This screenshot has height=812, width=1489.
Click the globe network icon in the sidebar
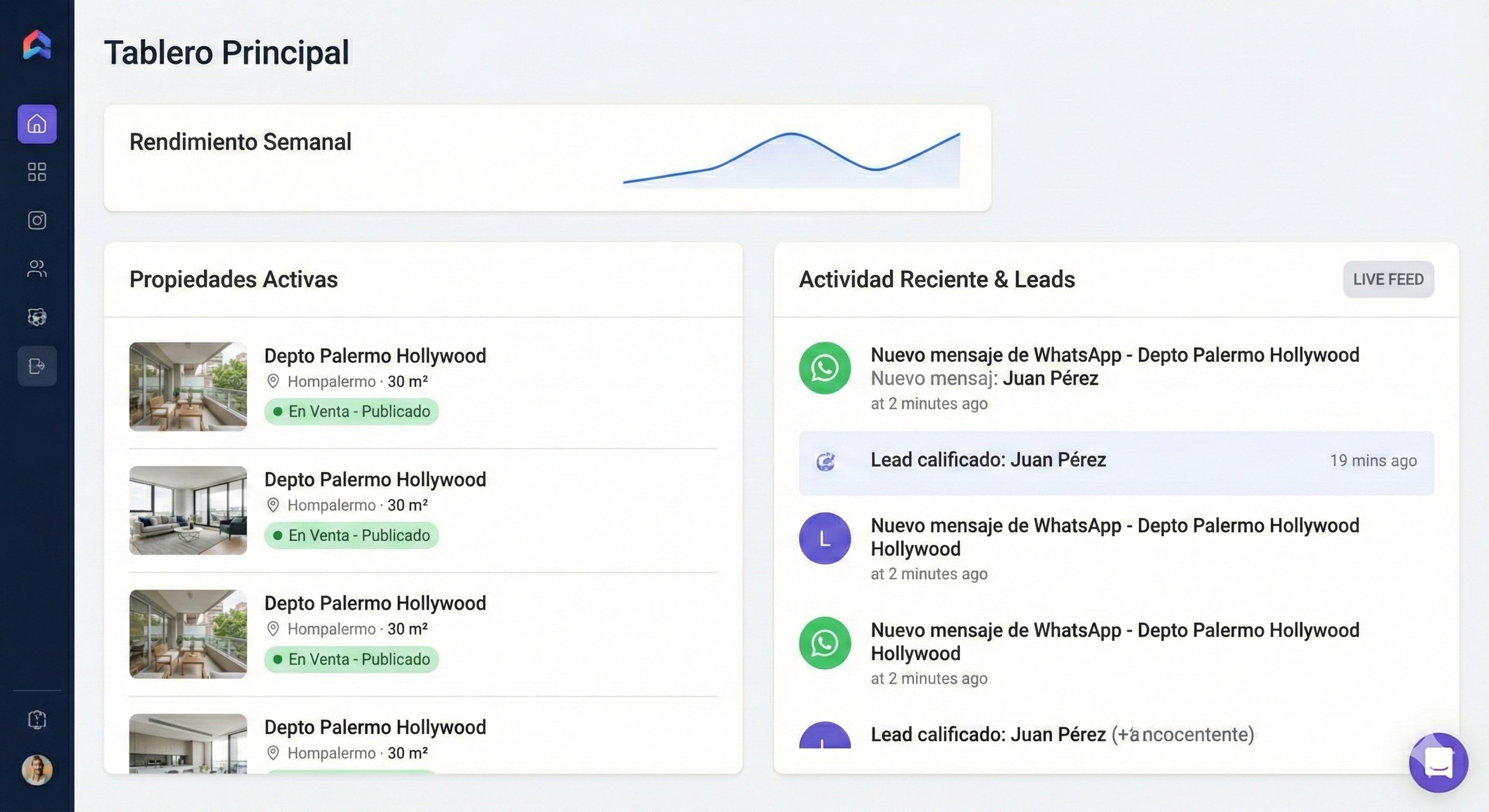[36, 317]
